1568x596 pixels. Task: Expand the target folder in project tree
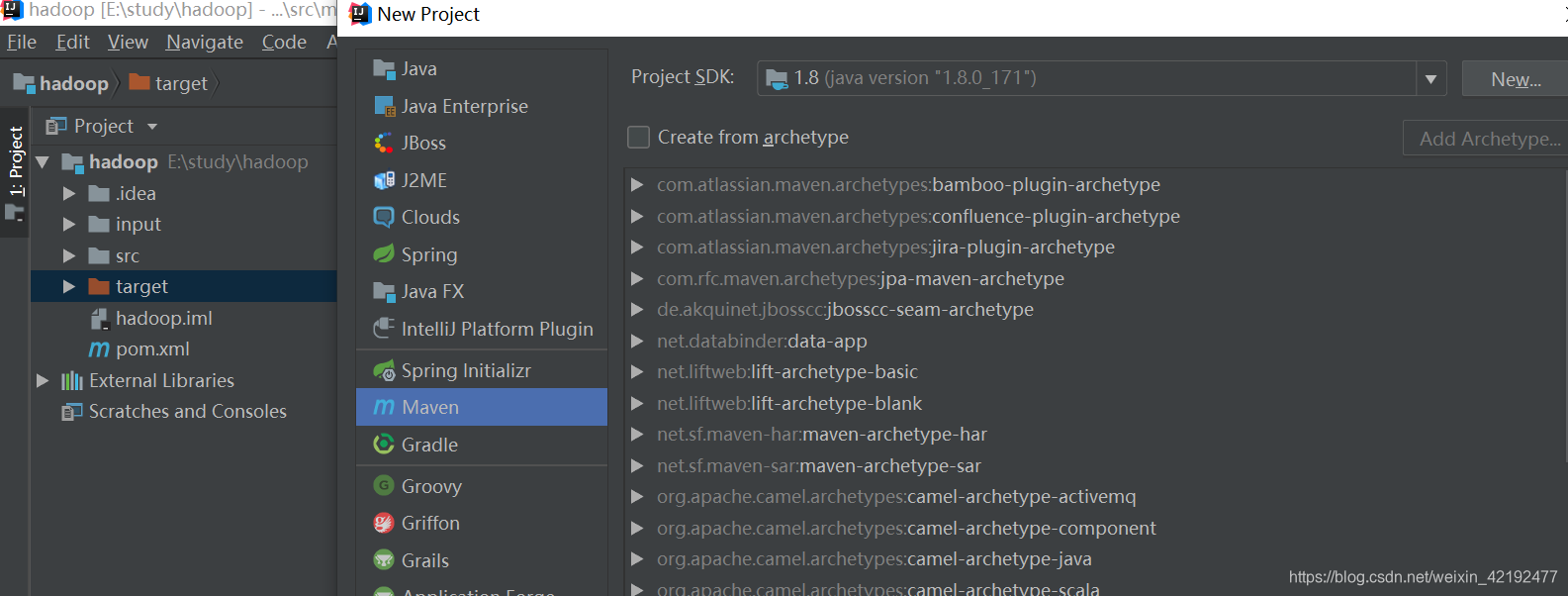click(69, 287)
